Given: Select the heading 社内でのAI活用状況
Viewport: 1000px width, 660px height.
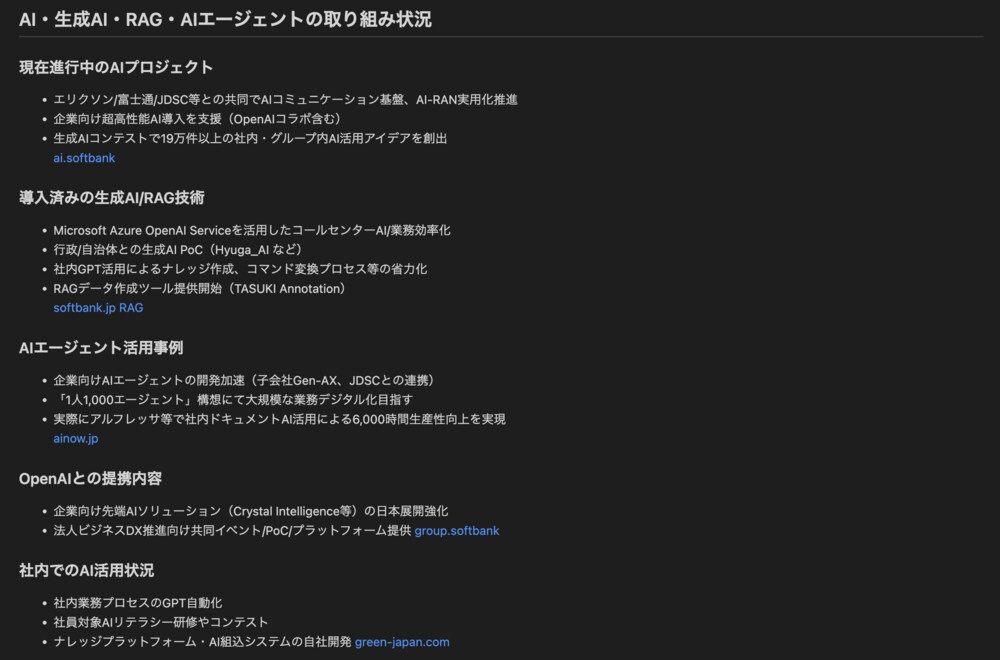Looking at the screenshot, I should point(87,571).
